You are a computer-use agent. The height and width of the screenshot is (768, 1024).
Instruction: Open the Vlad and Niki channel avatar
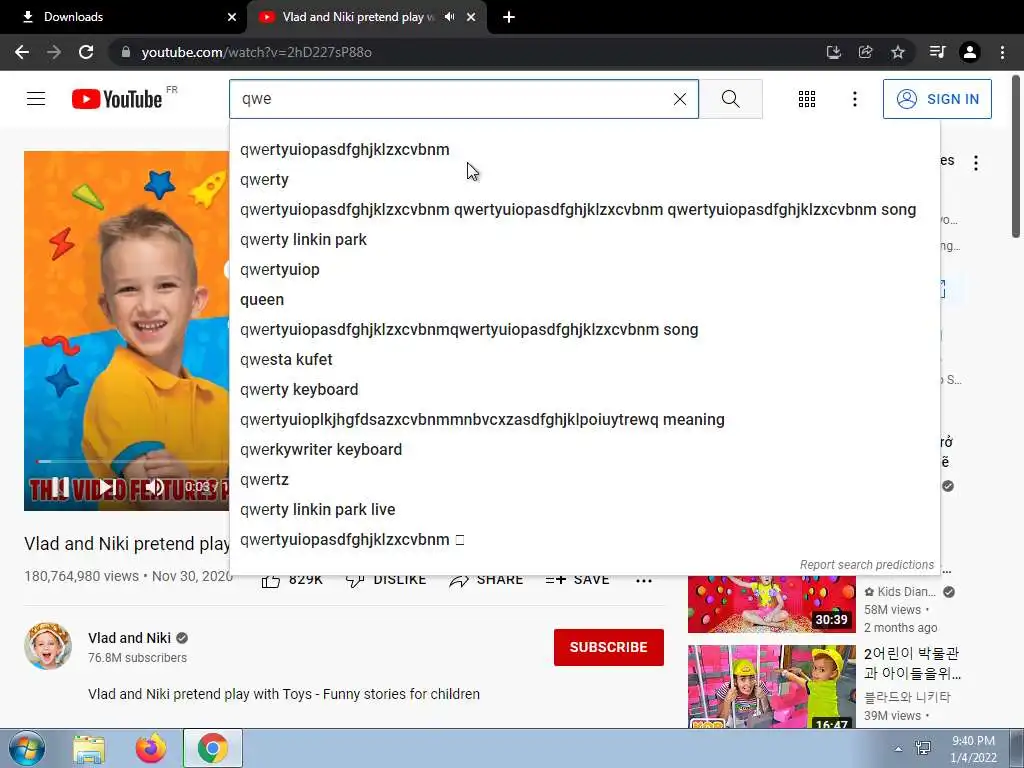pyautogui.click(x=48, y=647)
